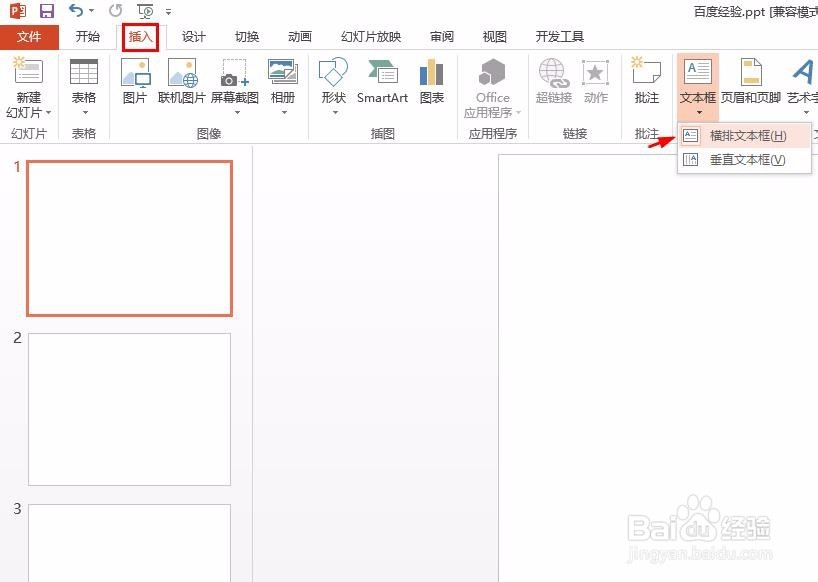This screenshot has width=818, height=582.
Task: Open the 开发工具 (Developer) tab
Action: point(560,37)
